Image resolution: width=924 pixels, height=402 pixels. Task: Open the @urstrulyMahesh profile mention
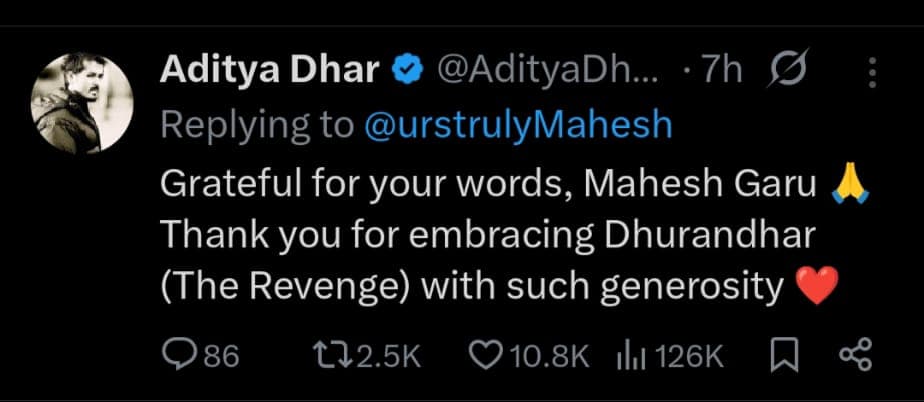click(x=517, y=125)
